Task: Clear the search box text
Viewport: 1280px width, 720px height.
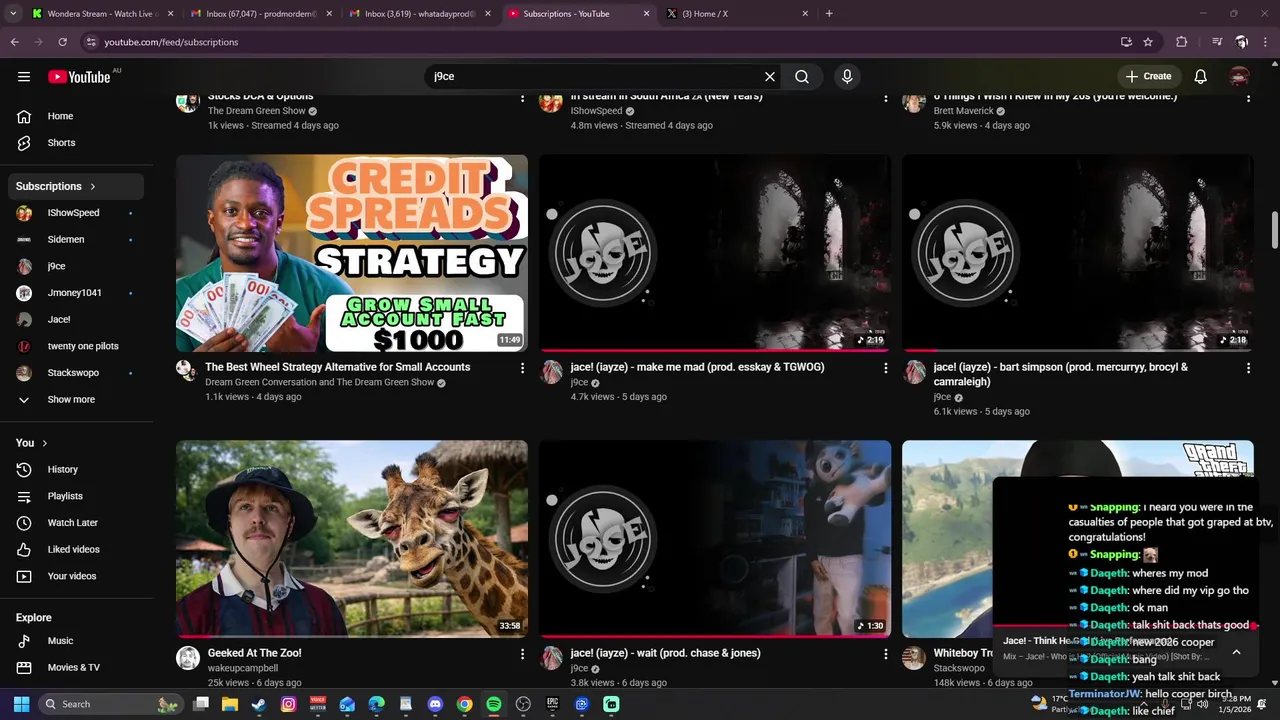Action: tap(770, 76)
